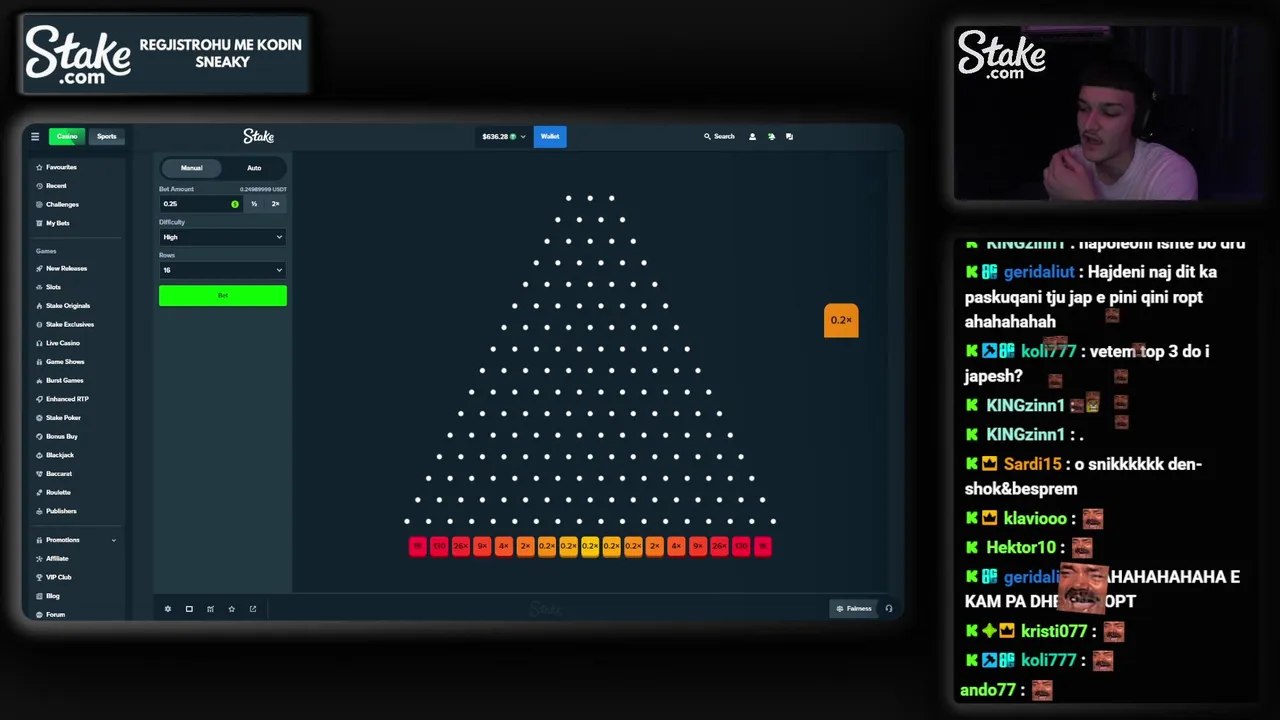Image resolution: width=1280 pixels, height=720 pixels.
Task: Click Sardi15 username in chat
Action: 1032,464
